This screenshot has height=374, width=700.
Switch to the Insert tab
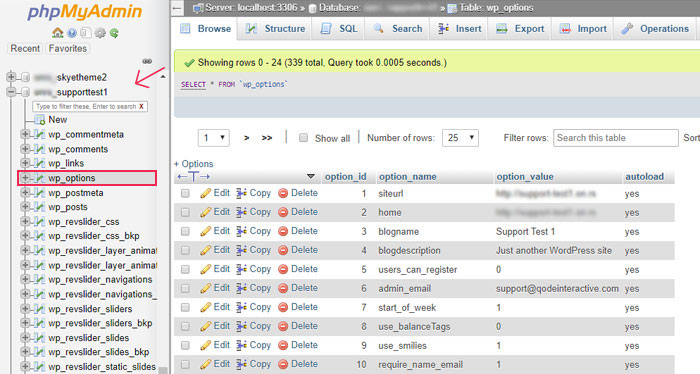click(459, 29)
